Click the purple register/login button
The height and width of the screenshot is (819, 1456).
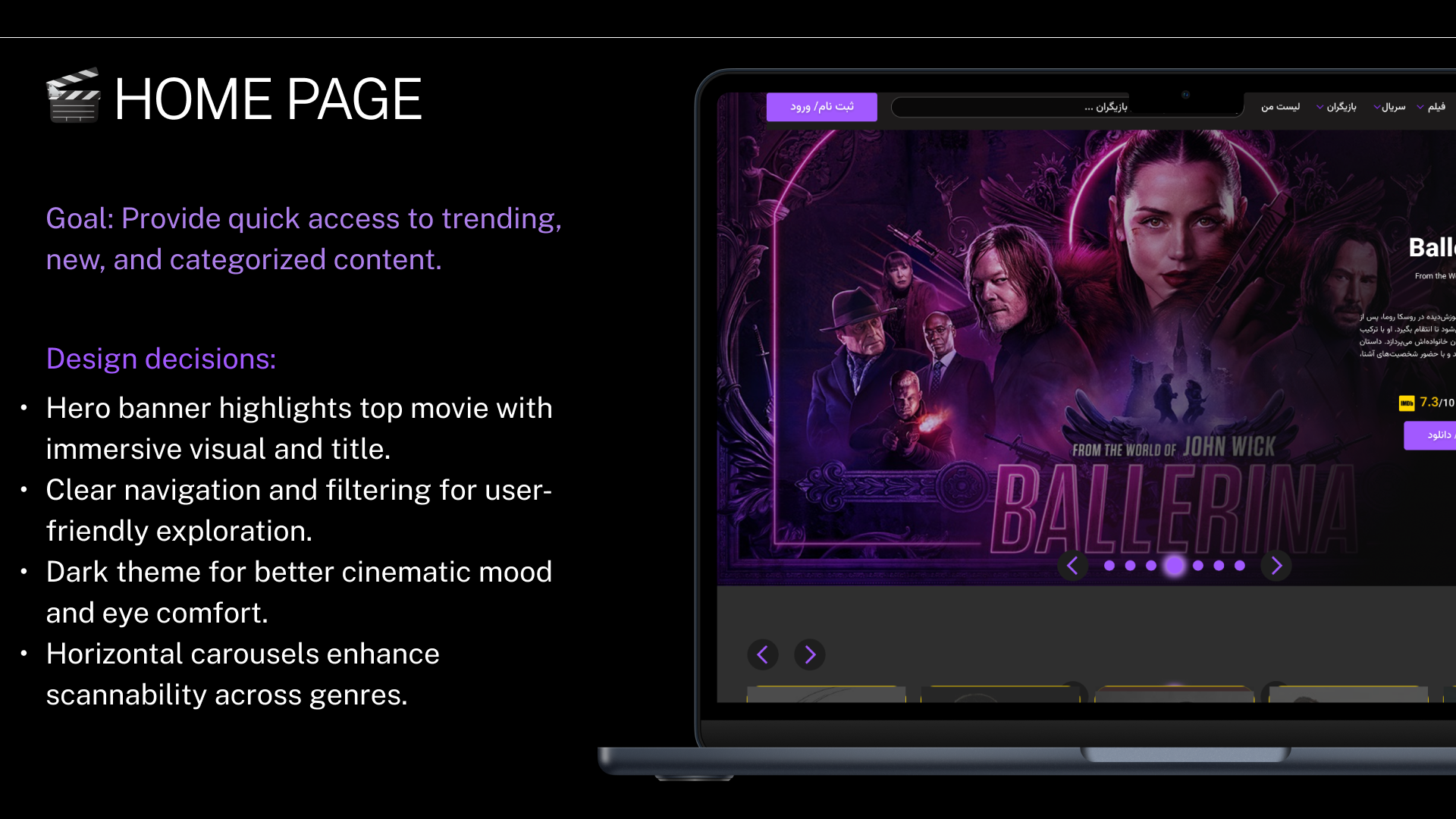[x=821, y=107]
